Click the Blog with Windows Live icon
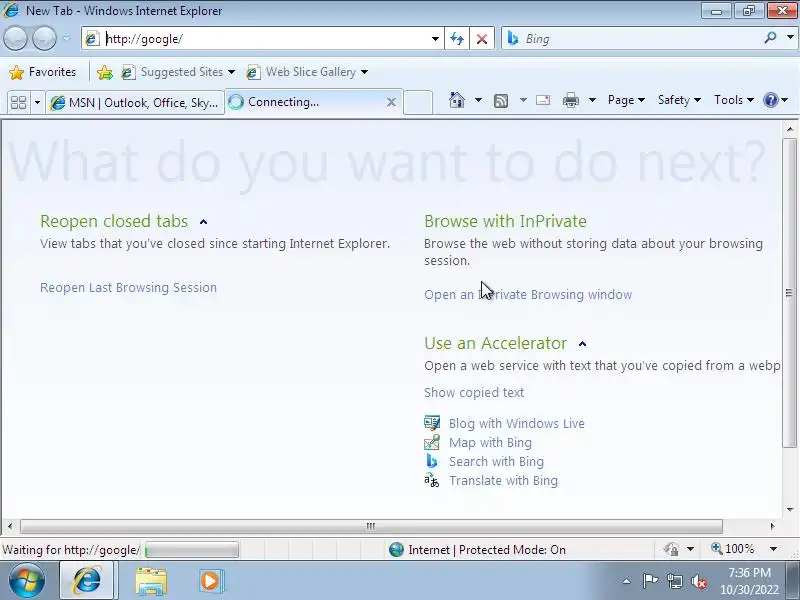The height and width of the screenshot is (600, 800). [432, 423]
